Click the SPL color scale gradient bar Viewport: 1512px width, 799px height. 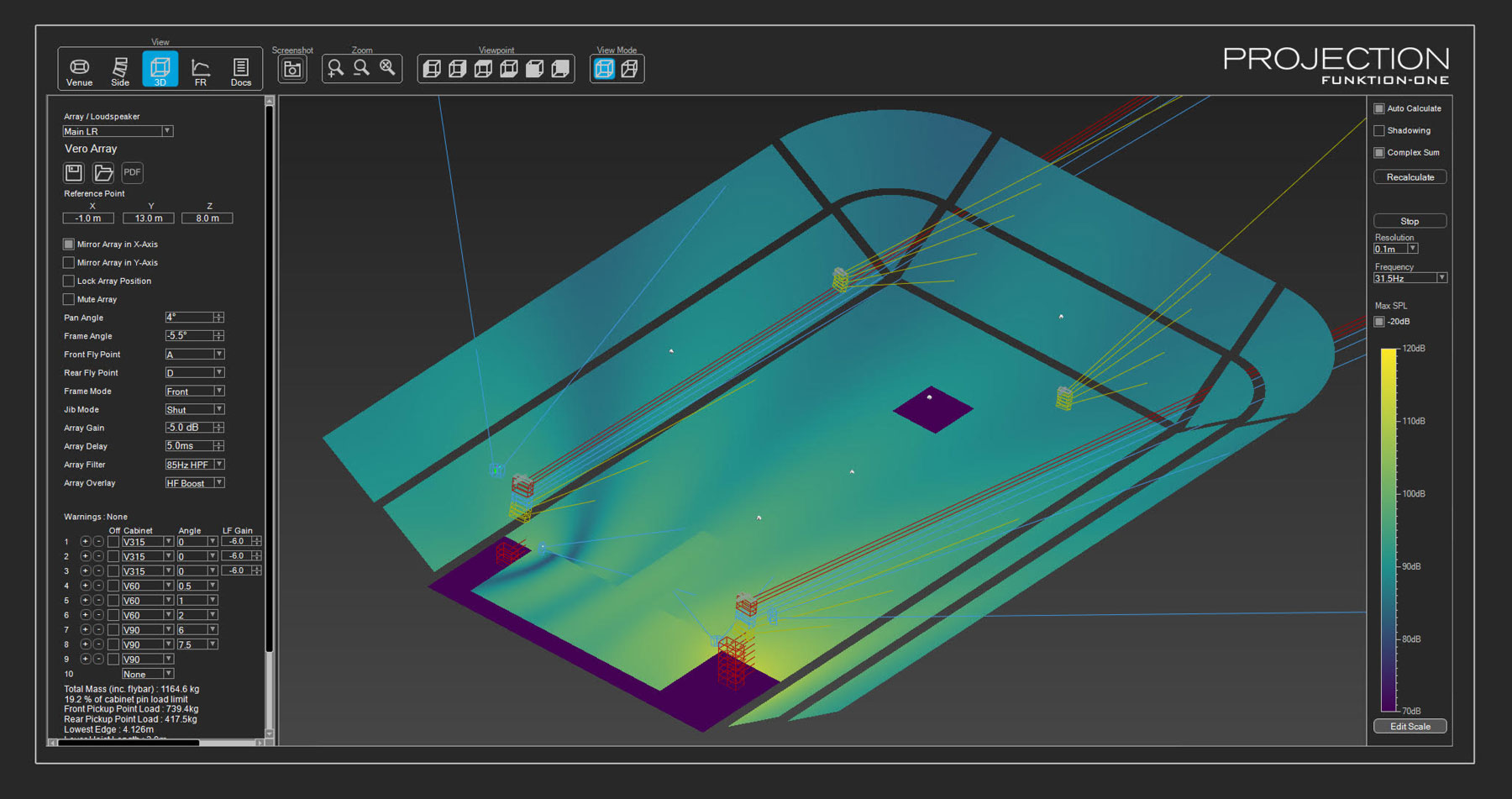point(1389,529)
